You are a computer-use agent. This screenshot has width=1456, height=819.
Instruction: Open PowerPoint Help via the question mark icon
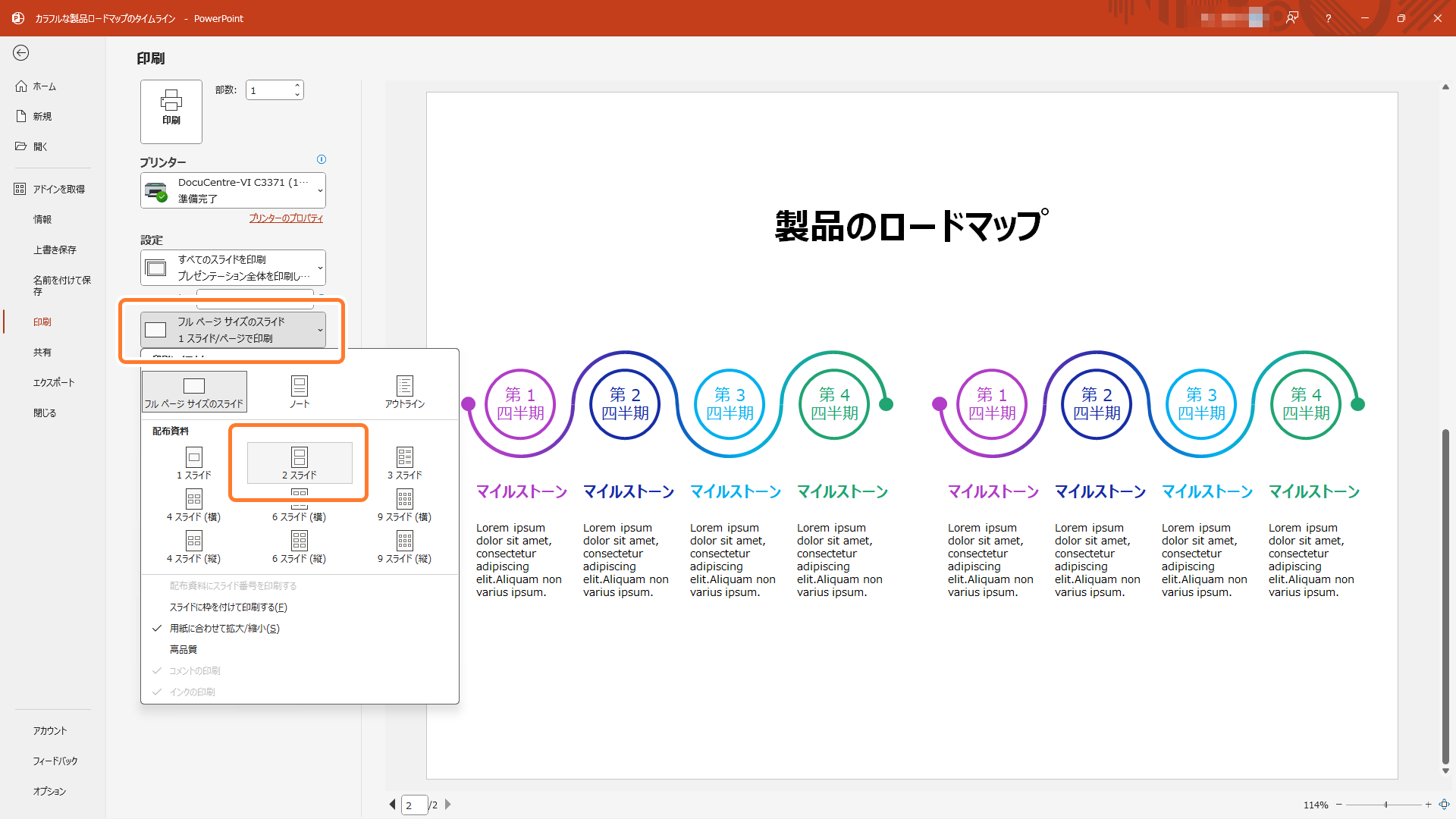1328,18
